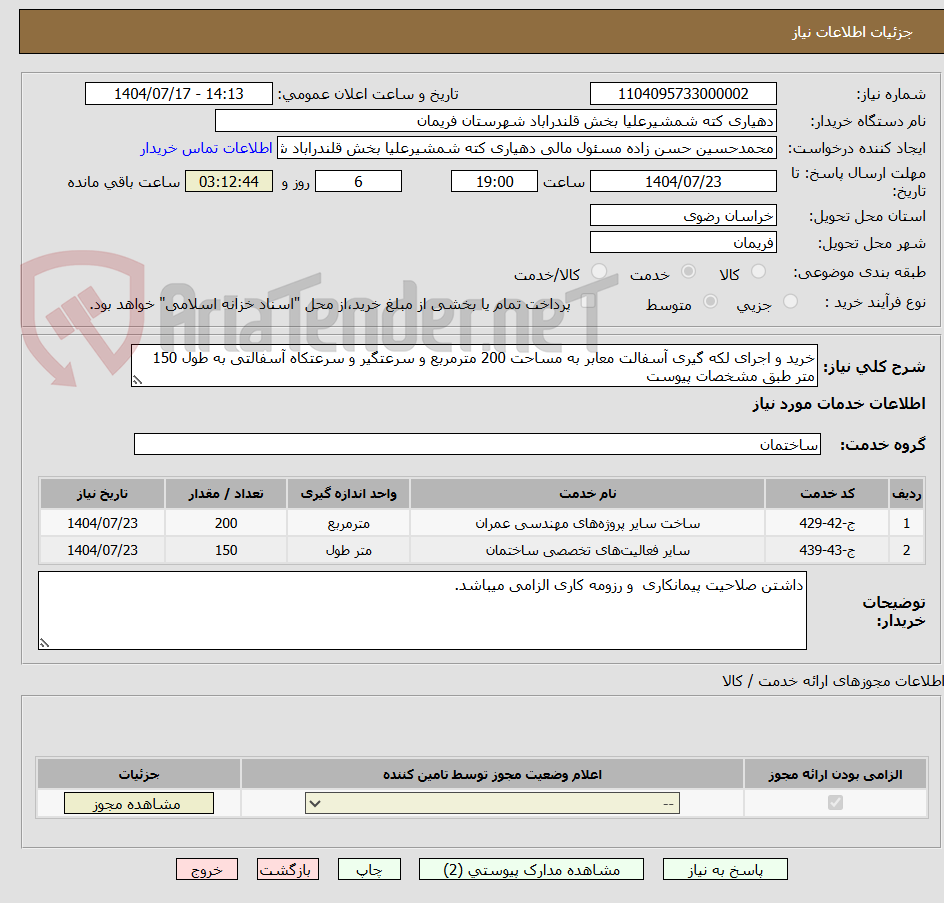
Task: Toggle the الزامی بودن ارائه مجوز checkbox
Action: point(836,802)
